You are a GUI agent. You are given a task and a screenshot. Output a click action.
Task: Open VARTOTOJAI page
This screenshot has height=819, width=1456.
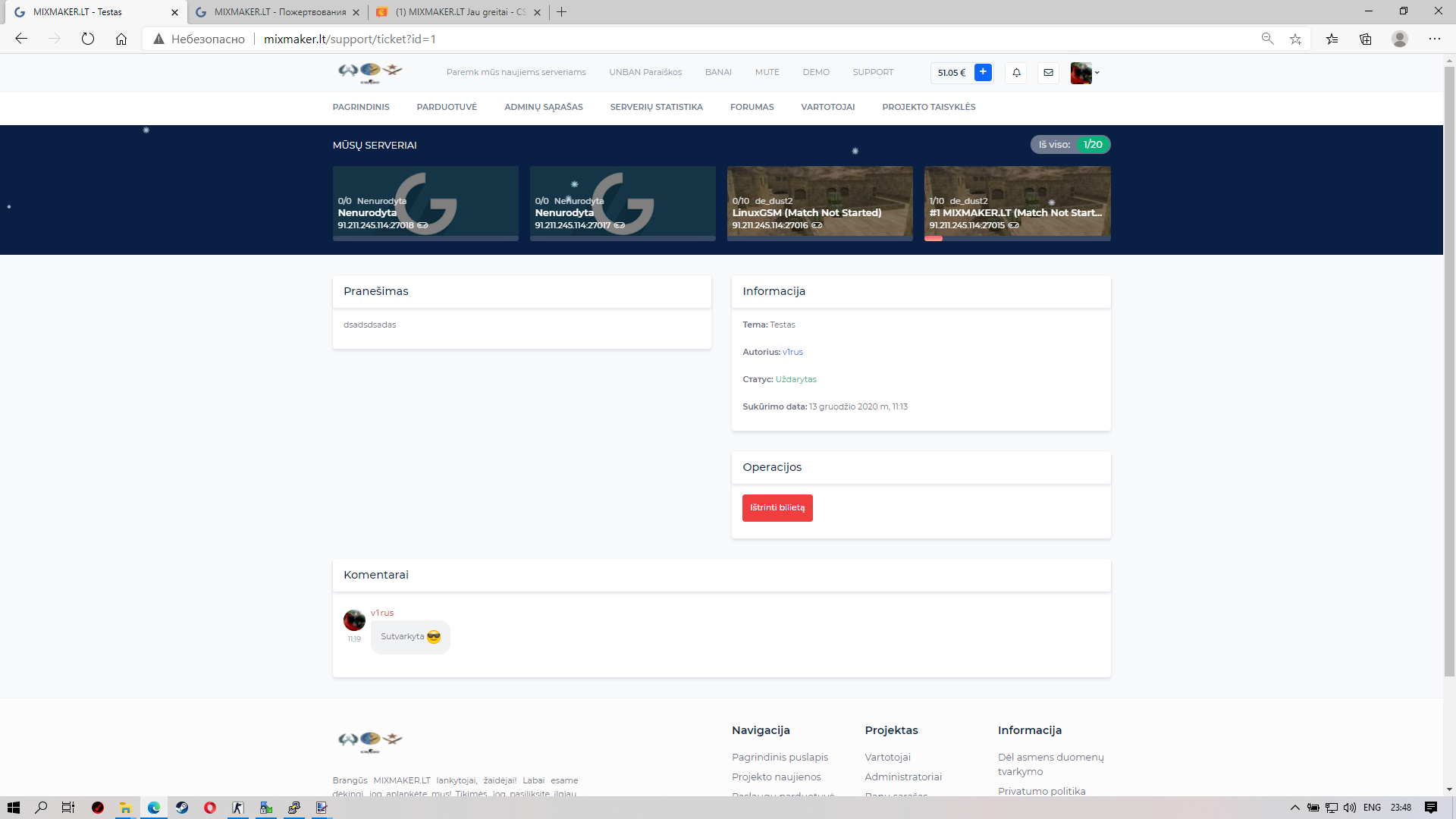pyautogui.click(x=828, y=107)
